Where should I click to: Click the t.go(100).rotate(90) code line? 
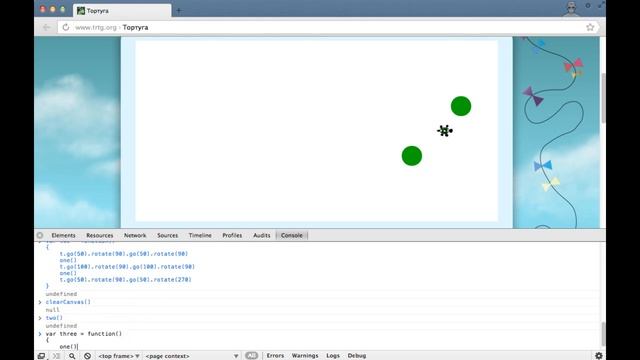pyautogui.click(x=127, y=267)
